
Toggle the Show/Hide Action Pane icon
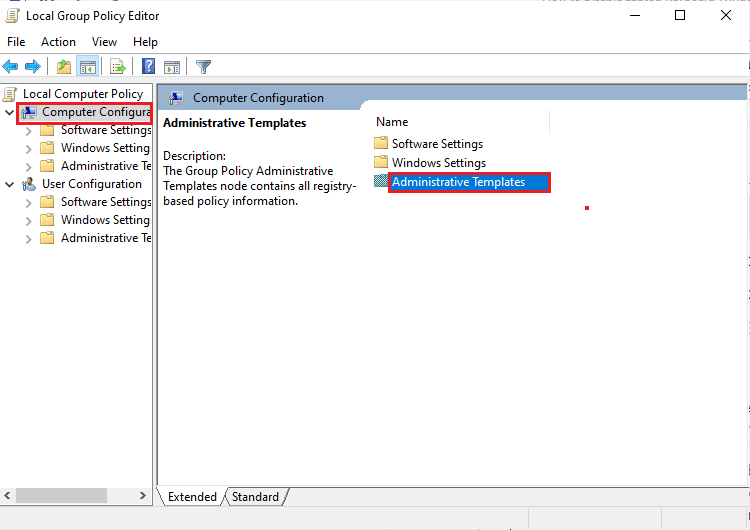click(x=172, y=67)
